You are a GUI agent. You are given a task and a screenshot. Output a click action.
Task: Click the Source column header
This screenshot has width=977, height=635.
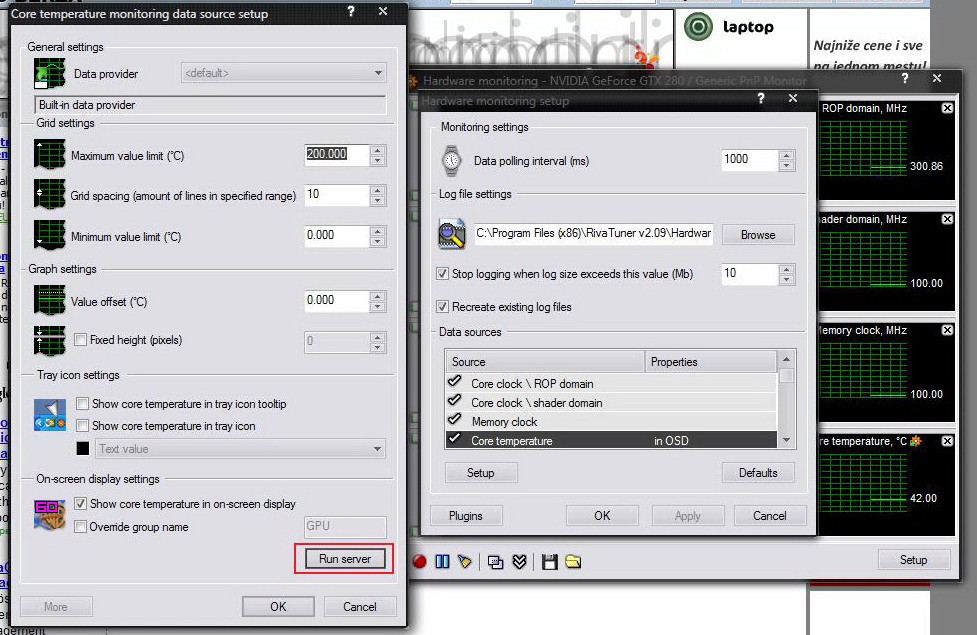click(x=545, y=361)
